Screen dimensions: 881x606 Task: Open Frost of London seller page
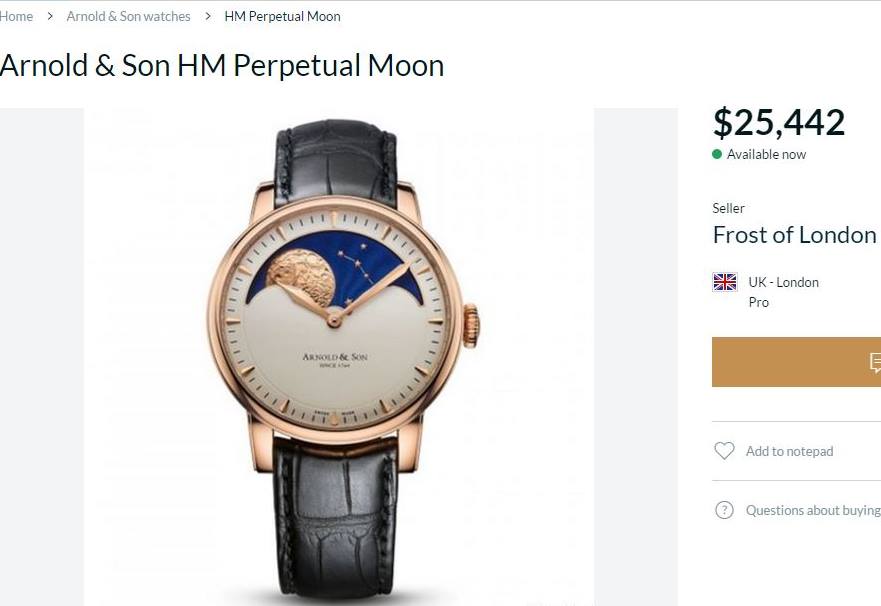(x=794, y=235)
